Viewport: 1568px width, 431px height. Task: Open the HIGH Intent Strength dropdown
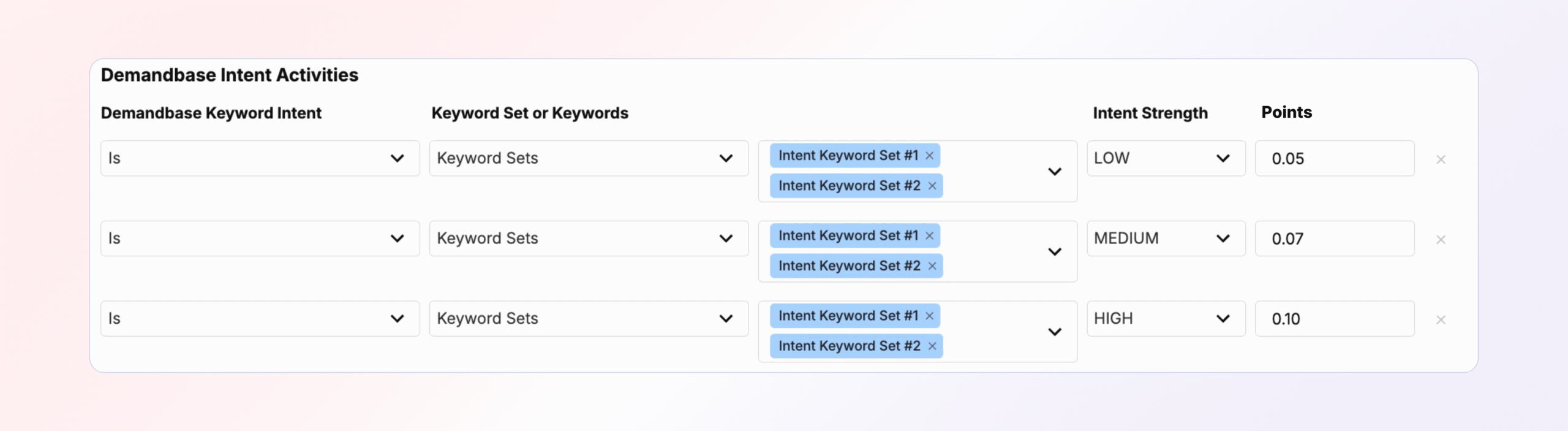(x=1166, y=319)
